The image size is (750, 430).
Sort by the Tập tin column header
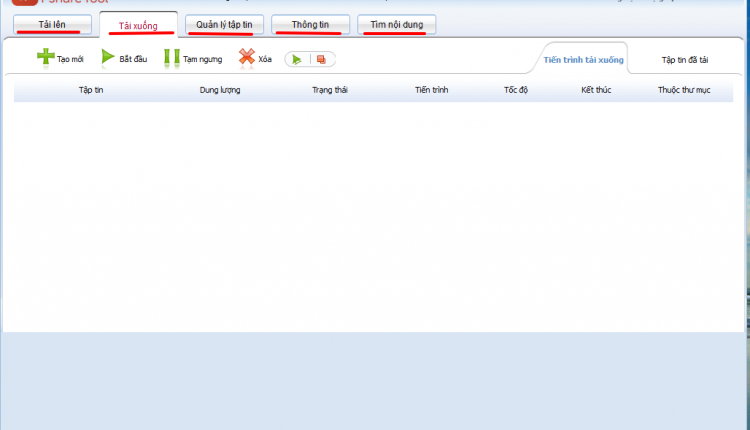tap(91, 90)
